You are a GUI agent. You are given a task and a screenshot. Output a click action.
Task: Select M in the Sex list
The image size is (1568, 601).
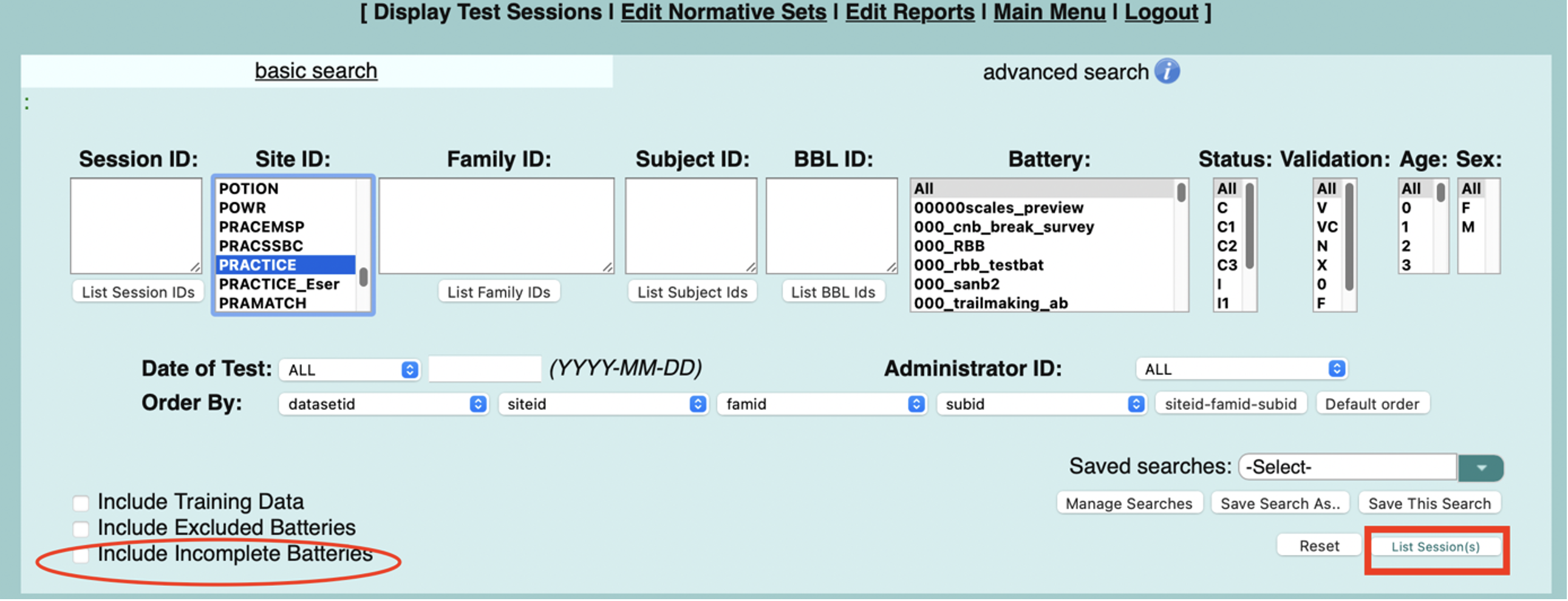coord(1473,227)
